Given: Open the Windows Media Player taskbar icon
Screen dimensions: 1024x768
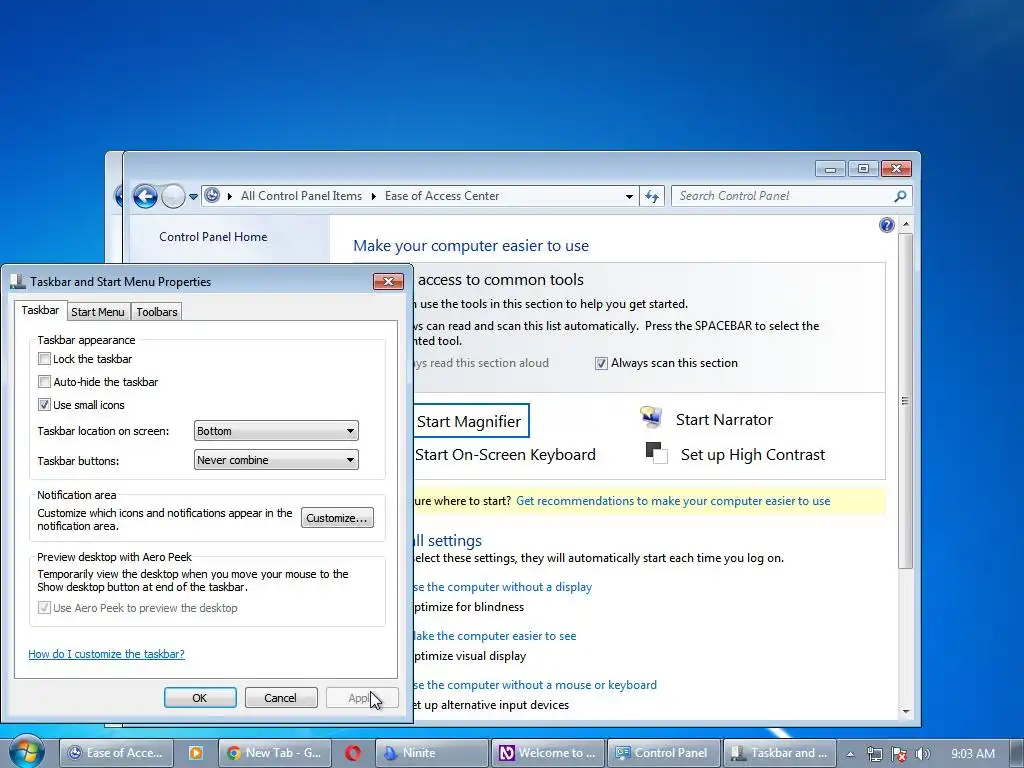Looking at the screenshot, I should click(x=195, y=753).
